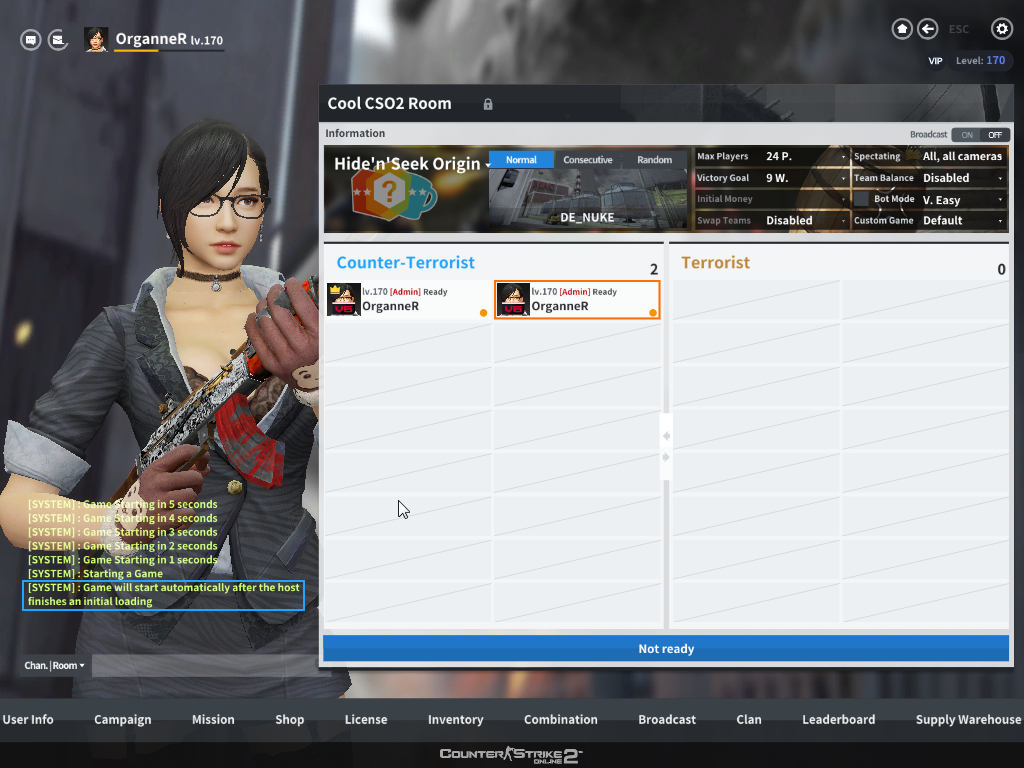
Task: Click Level: 170 indicator
Action: [980, 61]
